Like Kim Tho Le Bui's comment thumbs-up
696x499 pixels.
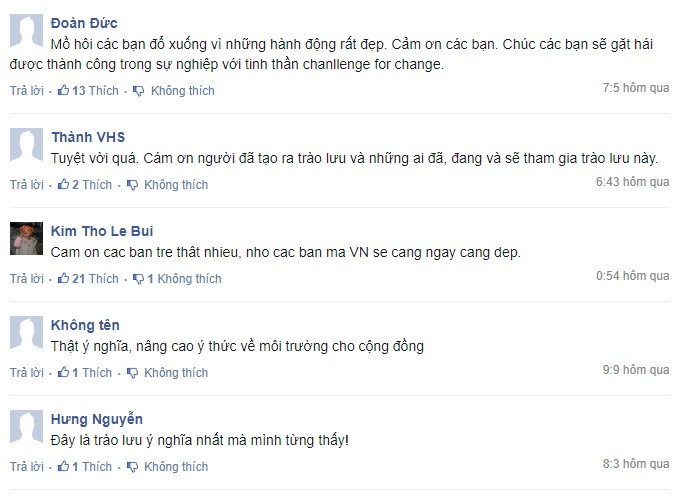[x=63, y=279]
